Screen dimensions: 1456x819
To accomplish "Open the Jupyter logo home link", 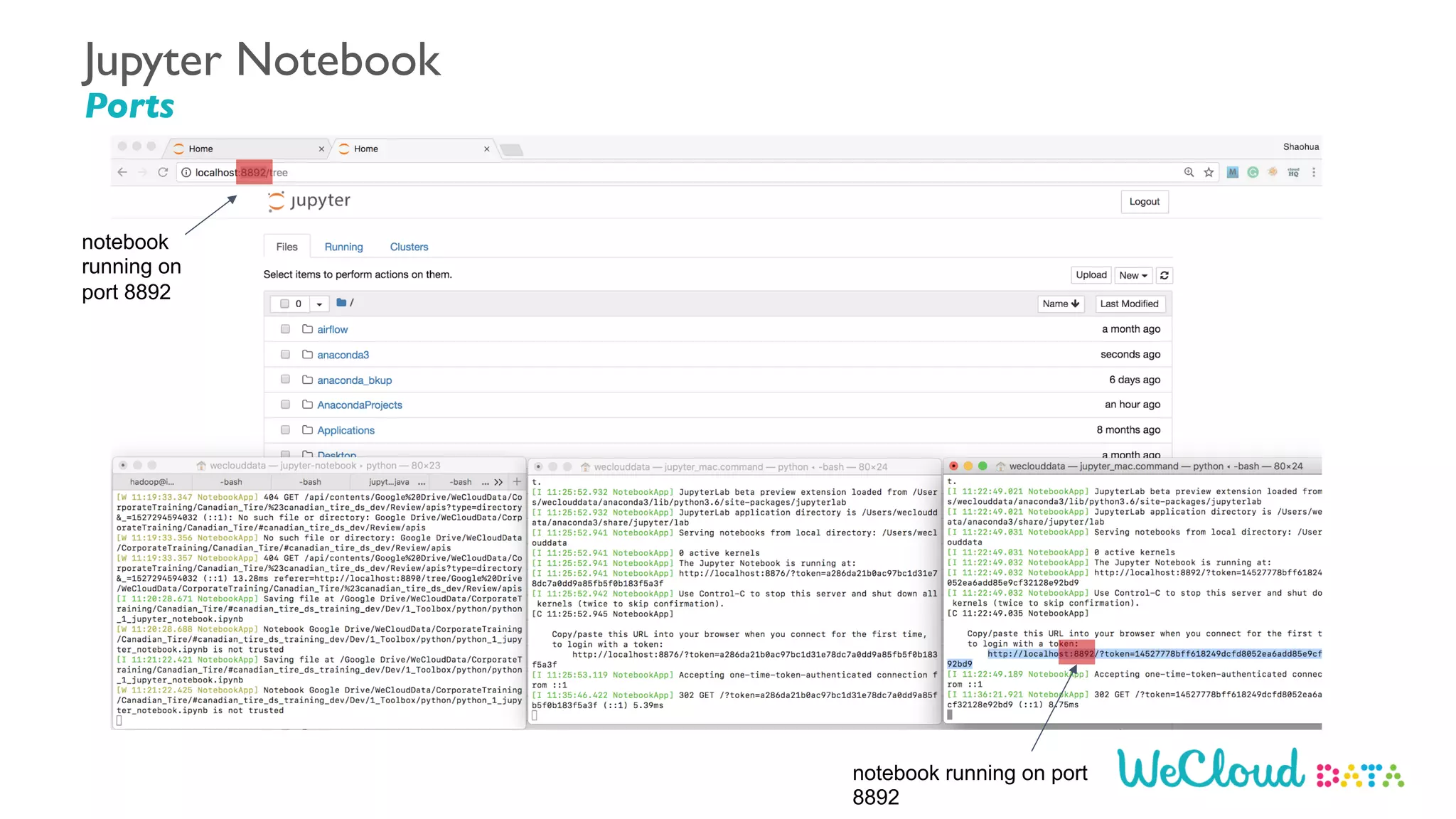I will (x=309, y=201).
